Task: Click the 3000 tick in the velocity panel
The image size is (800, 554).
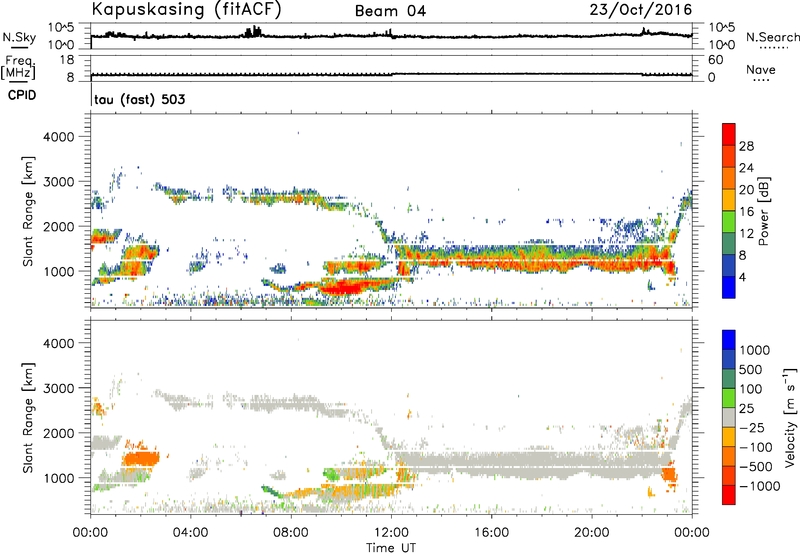Action: (x=59, y=388)
